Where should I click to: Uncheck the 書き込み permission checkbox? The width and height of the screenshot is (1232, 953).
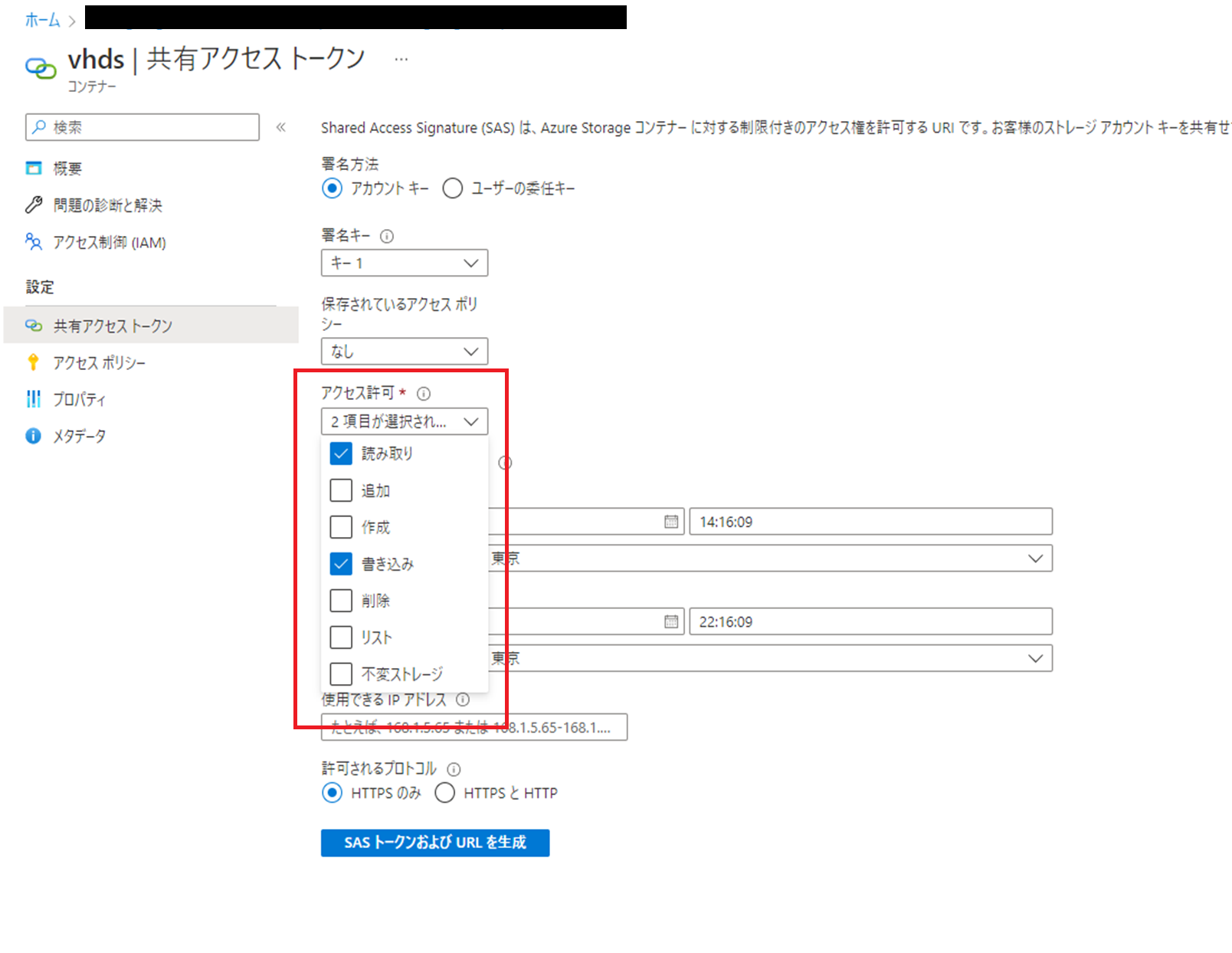[341, 564]
